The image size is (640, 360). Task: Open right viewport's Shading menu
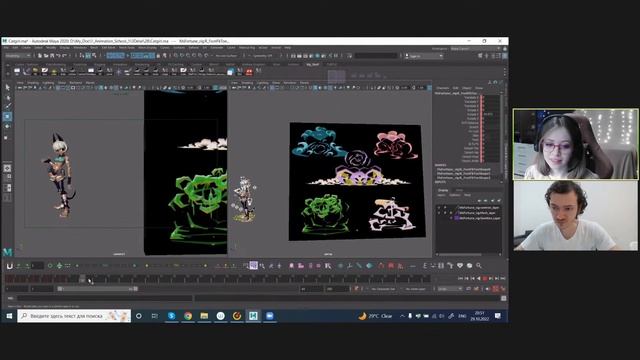click(x=247, y=83)
